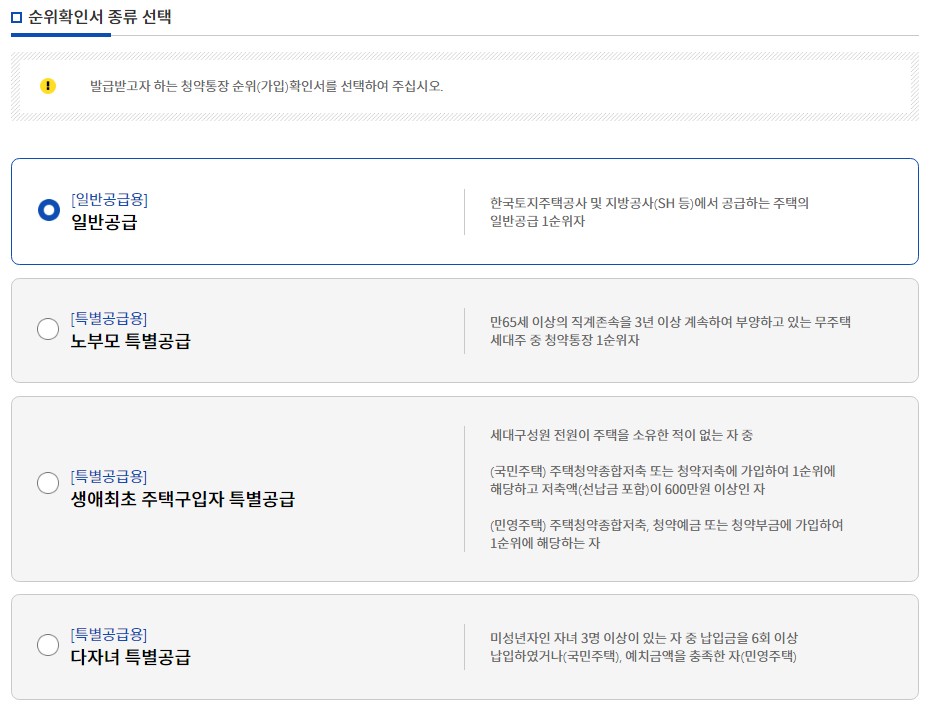
Task: Click description 미성년자인 자녀 3명 이상이 있는 자
Action: point(644,647)
